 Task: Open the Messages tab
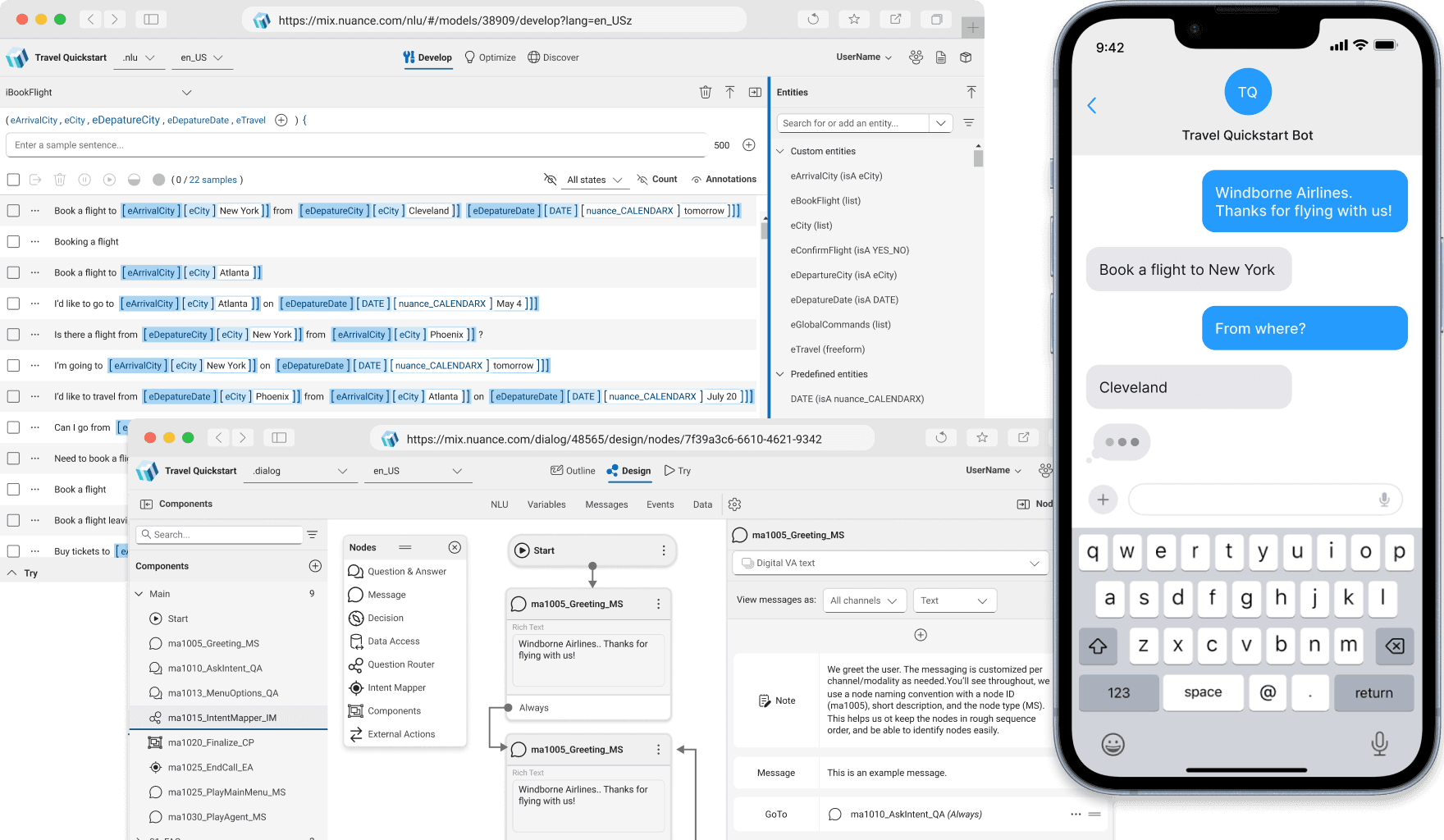tap(606, 504)
